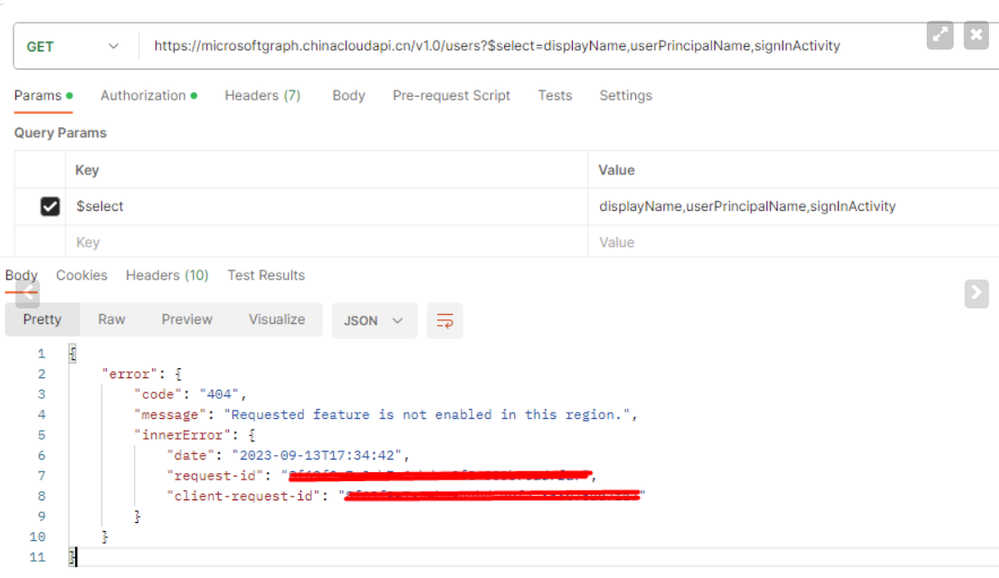Expand the image to fullscreen

point(940,35)
